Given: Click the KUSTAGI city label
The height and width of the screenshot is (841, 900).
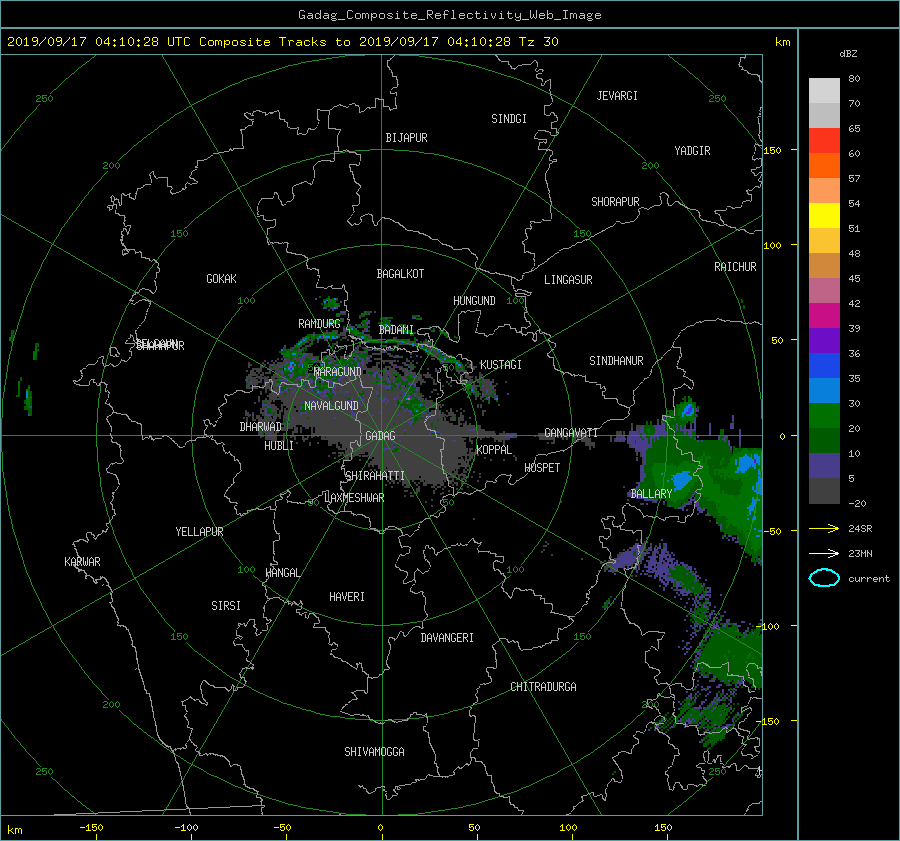Looking at the screenshot, I should pyautogui.click(x=501, y=365).
